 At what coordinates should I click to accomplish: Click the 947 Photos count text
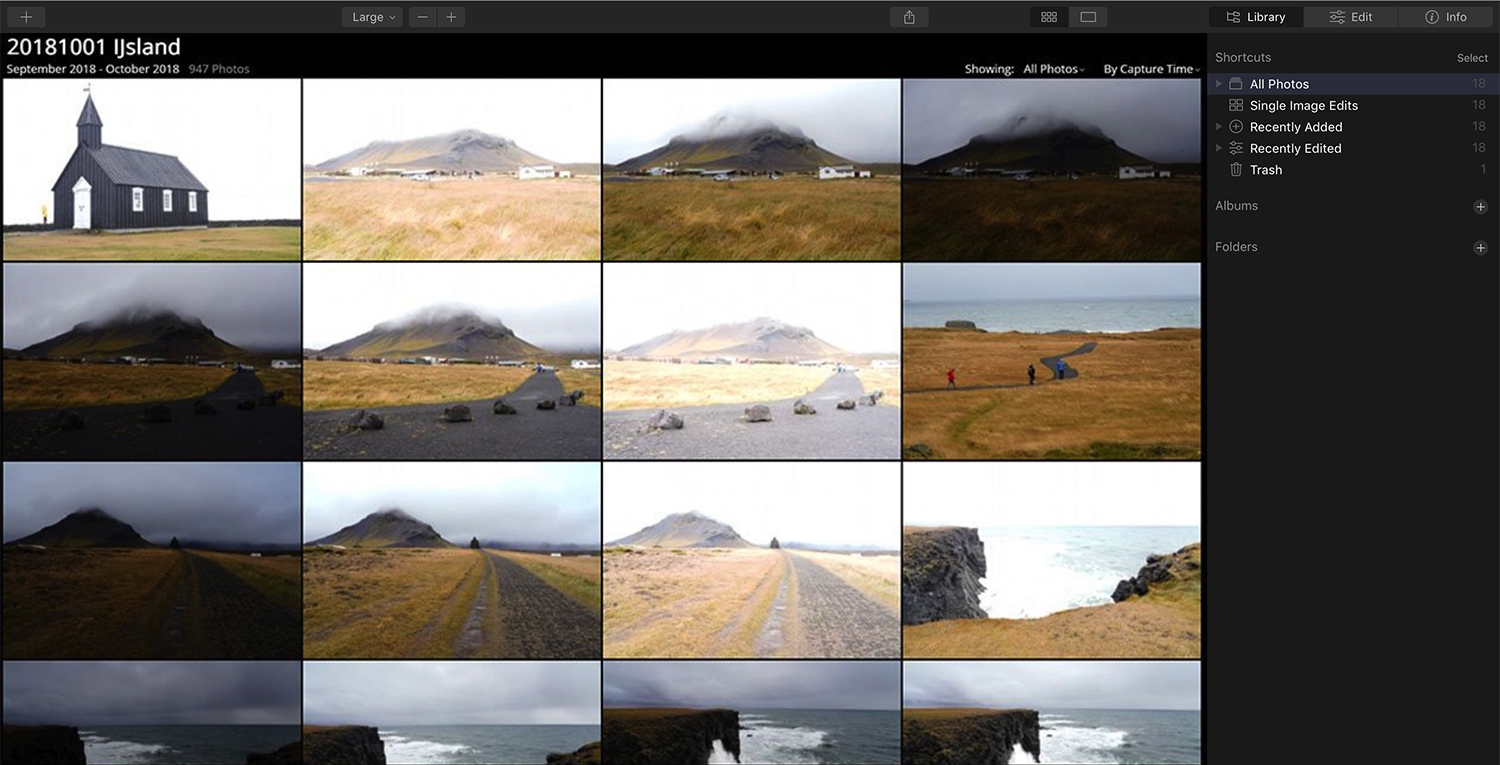(x=219, y=69)
